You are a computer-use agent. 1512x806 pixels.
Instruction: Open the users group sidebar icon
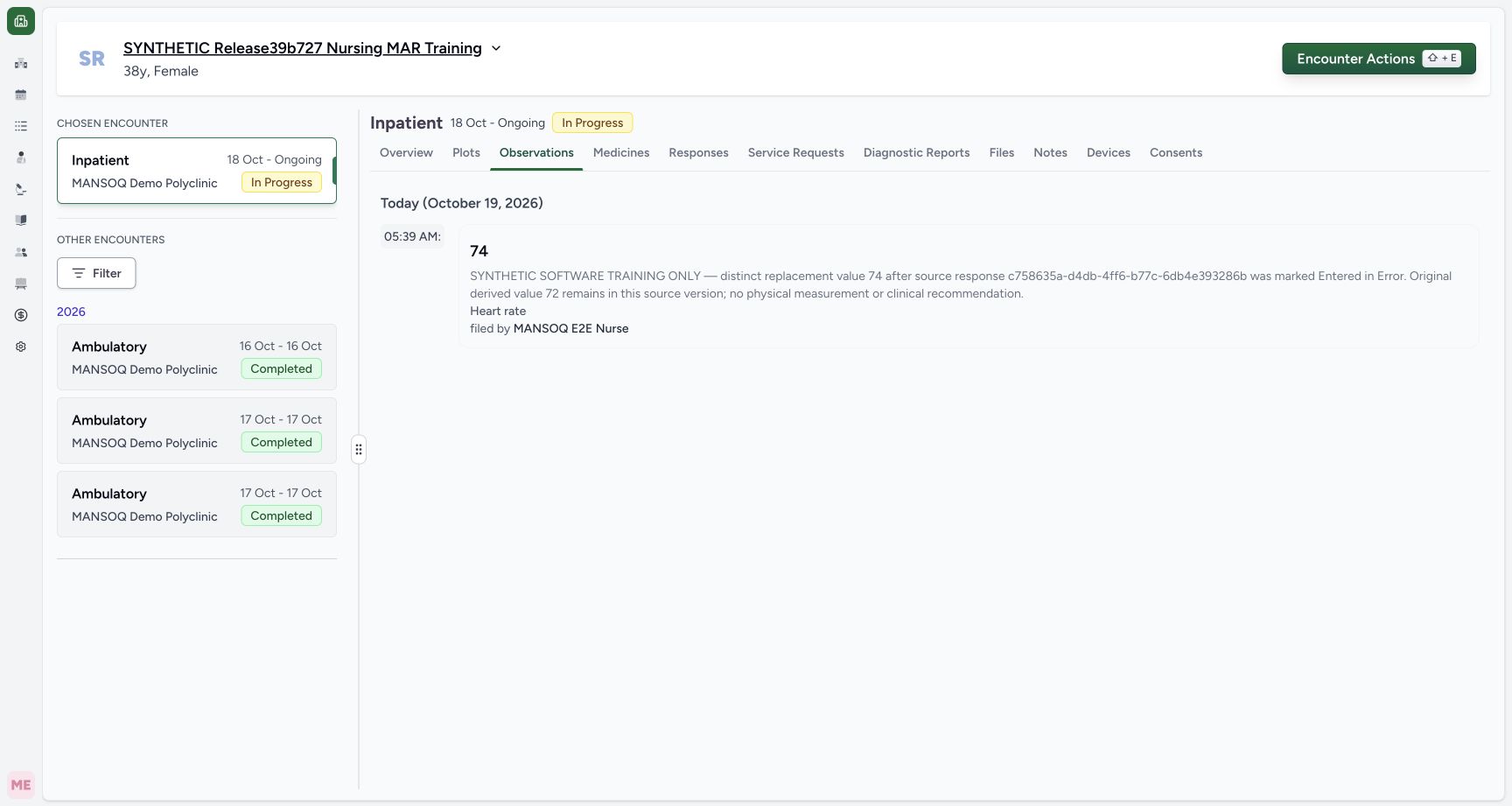[x=21, y=252]
